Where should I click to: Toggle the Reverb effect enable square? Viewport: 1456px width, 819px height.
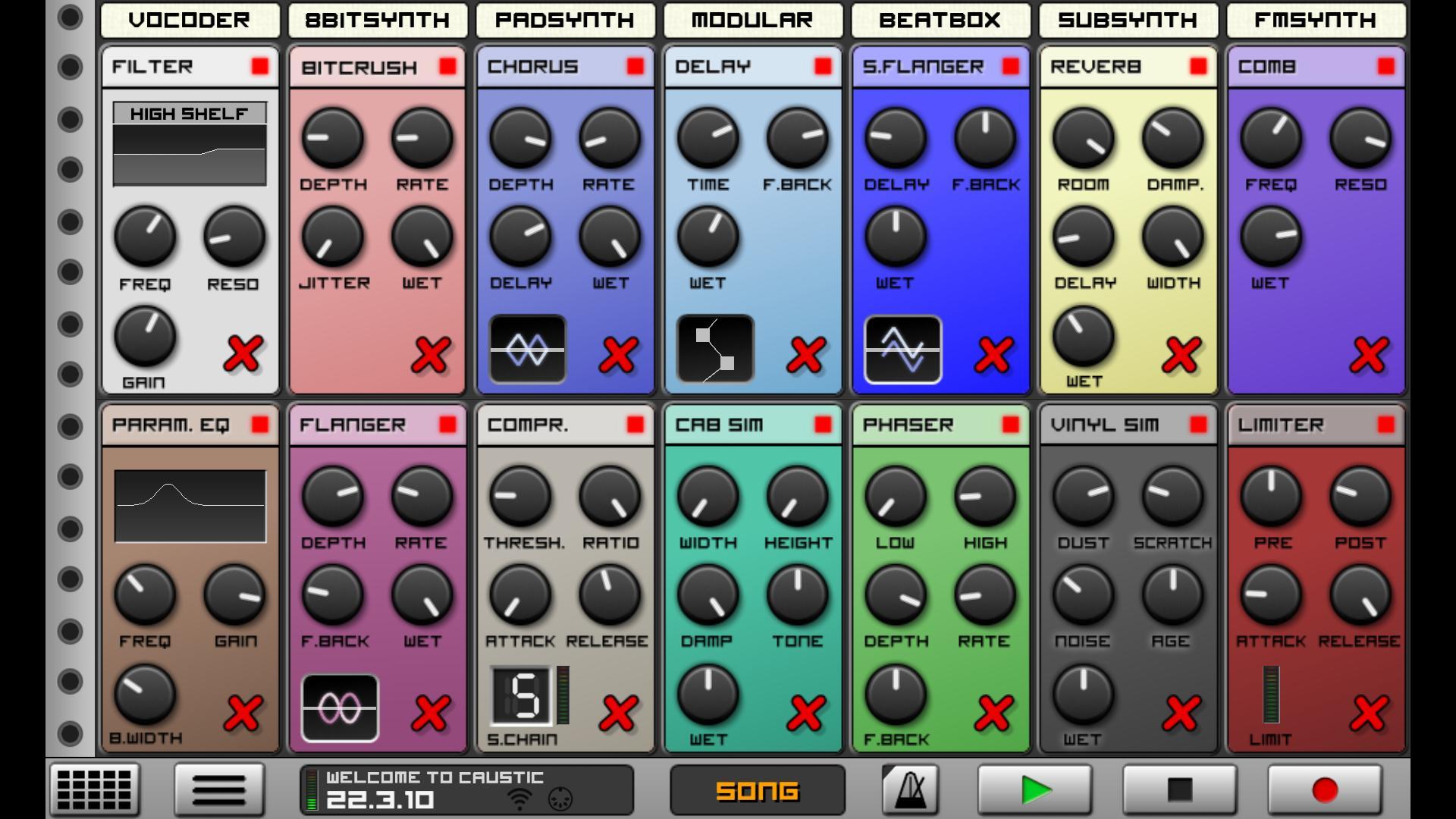tap(1197, 67)
